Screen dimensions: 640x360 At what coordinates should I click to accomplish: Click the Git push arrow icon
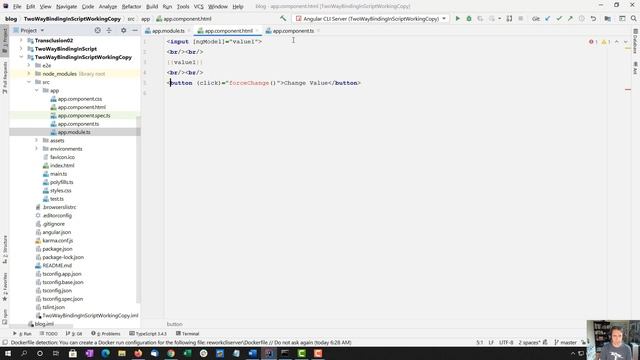pyautogui.click(x=570, y=19)
